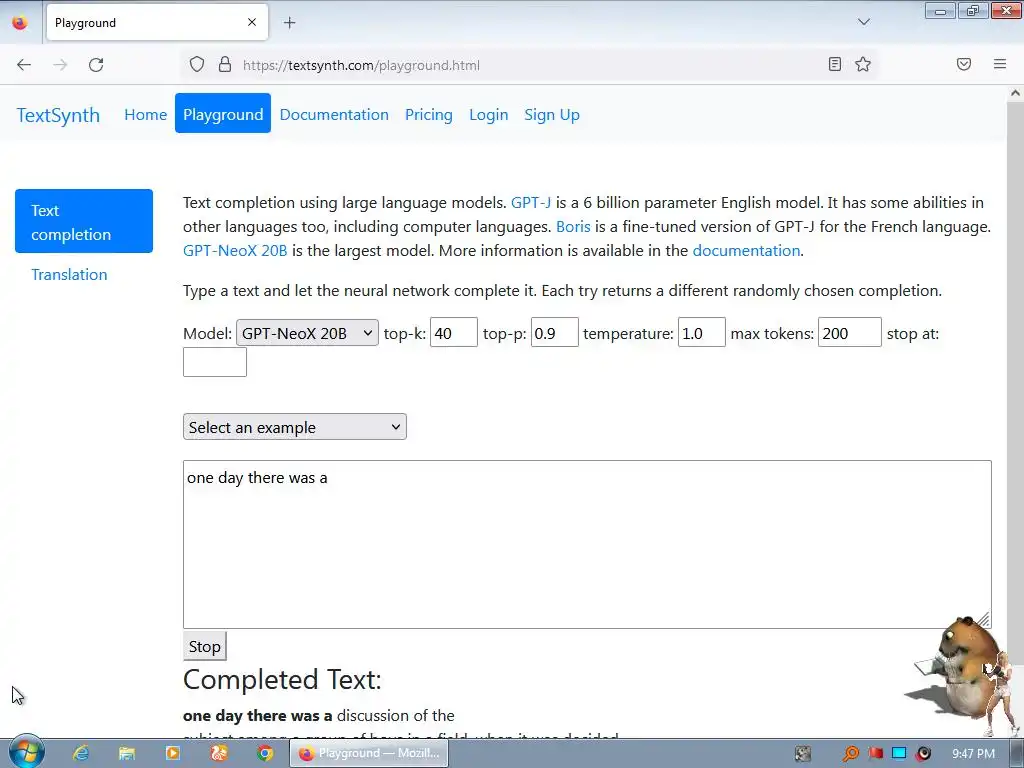Image resolution: width=1024 pixels, height=768 pixels.
Task: Select the Text completion sidebar tab
Action: coord(84,221)
